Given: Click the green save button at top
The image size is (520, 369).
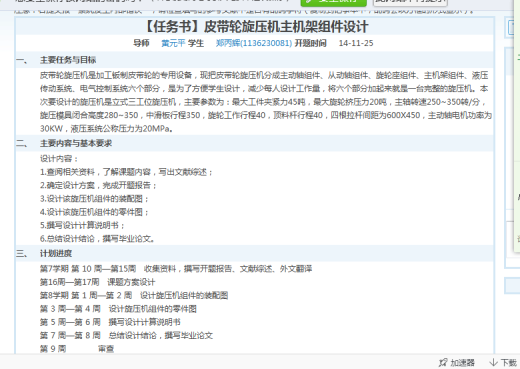Looking at the screenshot, I should coord(334,2).
